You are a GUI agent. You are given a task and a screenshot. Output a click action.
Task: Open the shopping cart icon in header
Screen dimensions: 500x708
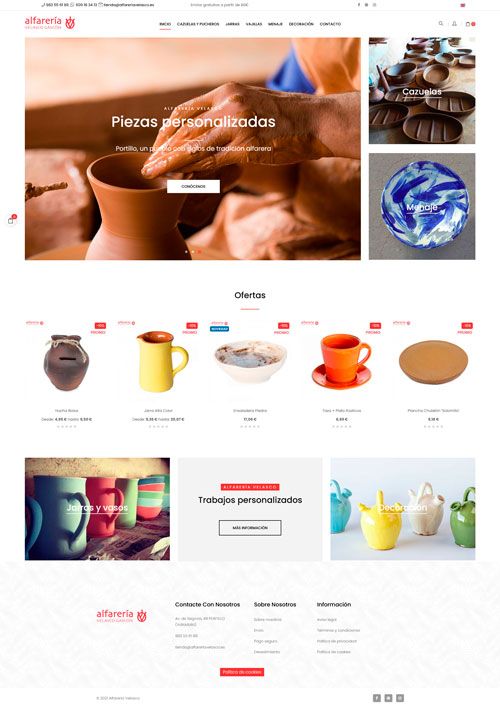(x=468, y=24)
